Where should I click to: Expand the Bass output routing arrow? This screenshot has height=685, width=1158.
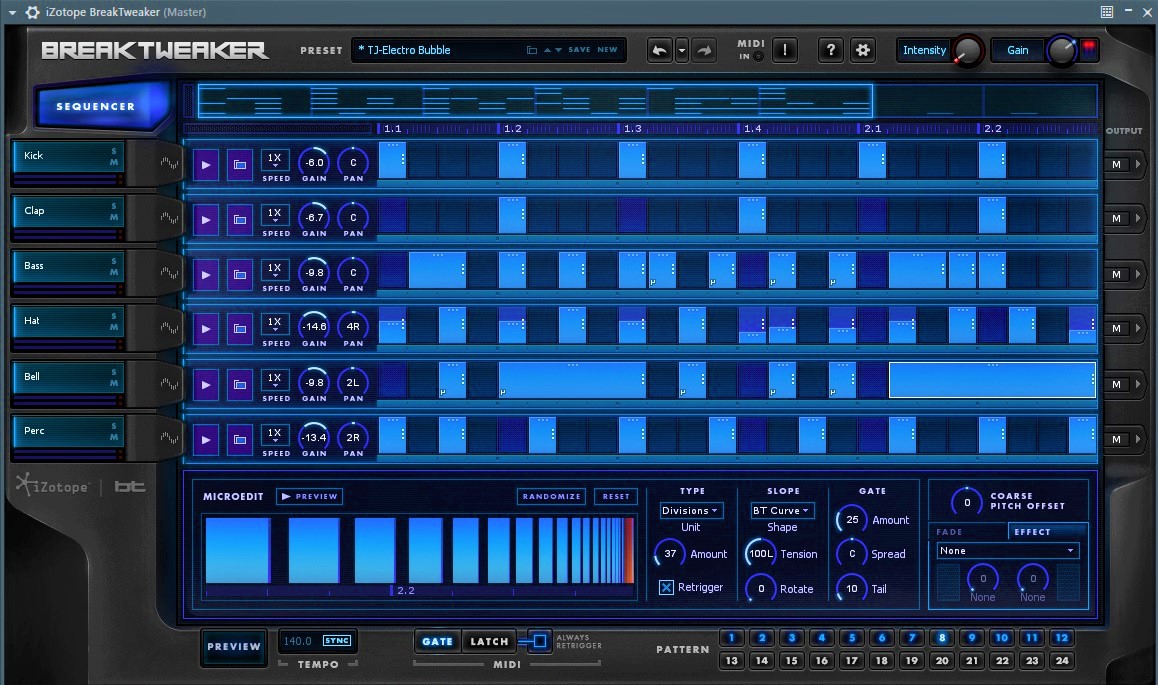1138,274
